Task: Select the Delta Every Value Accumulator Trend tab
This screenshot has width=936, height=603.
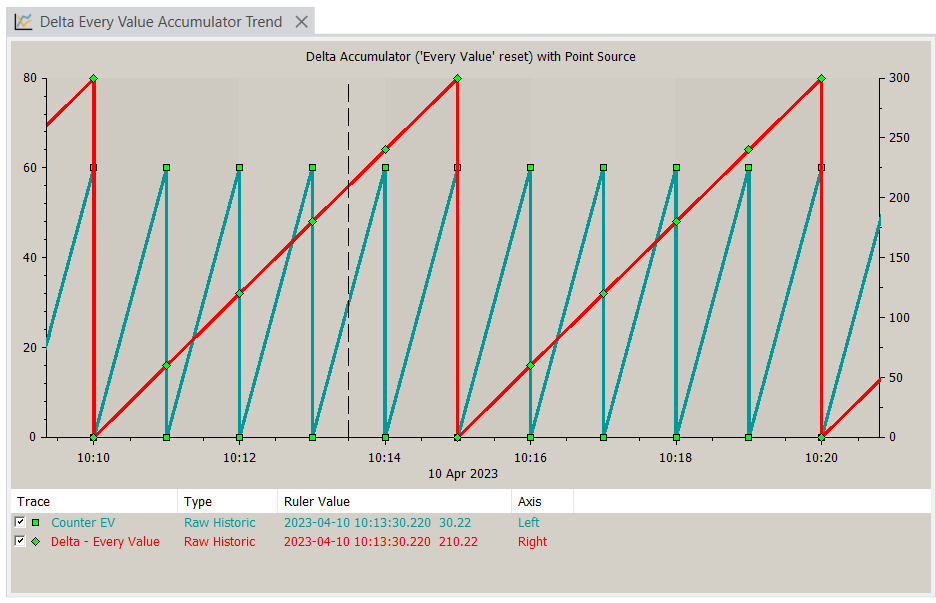Action: [160, 21]
